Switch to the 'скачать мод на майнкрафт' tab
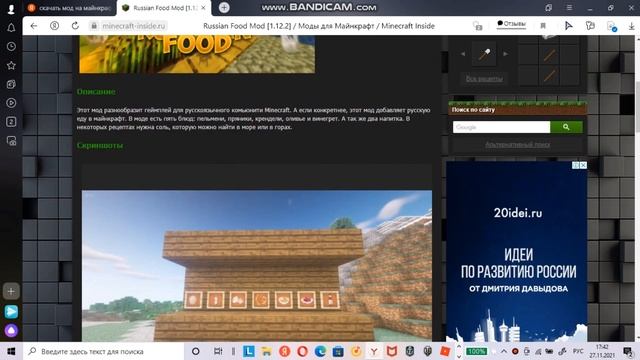This screenshot has height=360, width=640. pos(69,8)
